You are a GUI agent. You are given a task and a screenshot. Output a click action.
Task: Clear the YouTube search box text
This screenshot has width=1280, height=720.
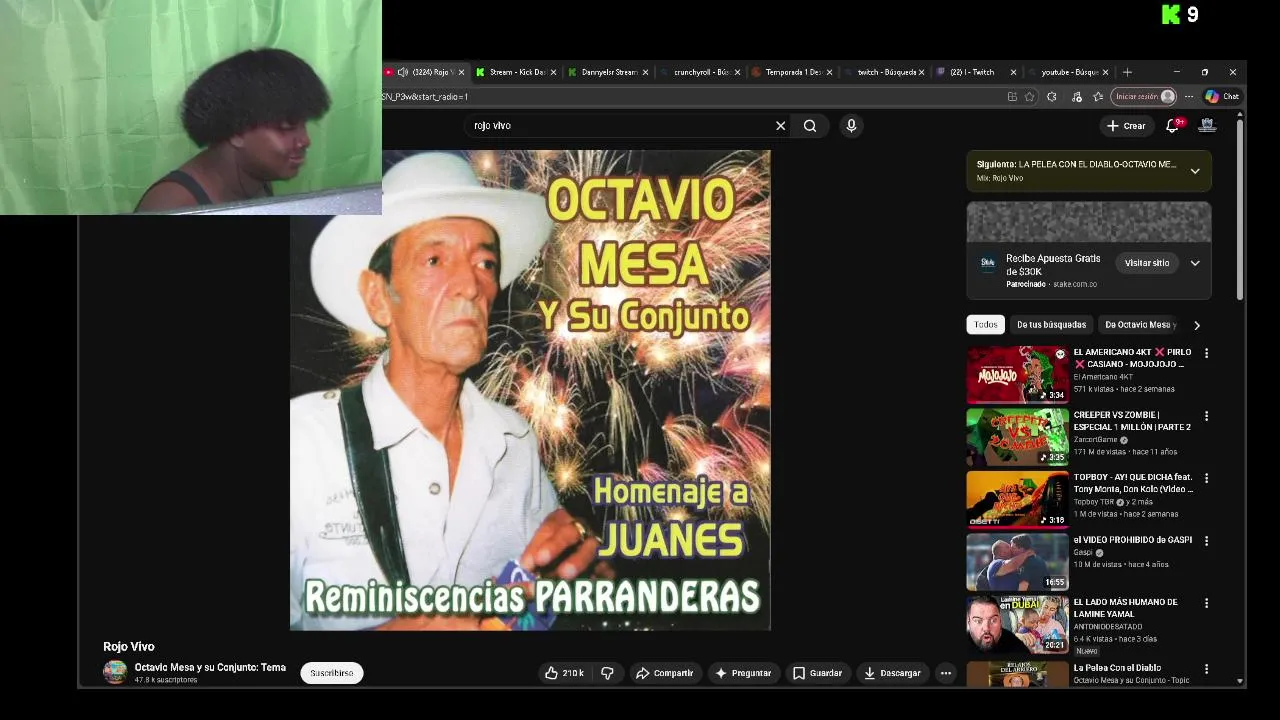(780, 126)
